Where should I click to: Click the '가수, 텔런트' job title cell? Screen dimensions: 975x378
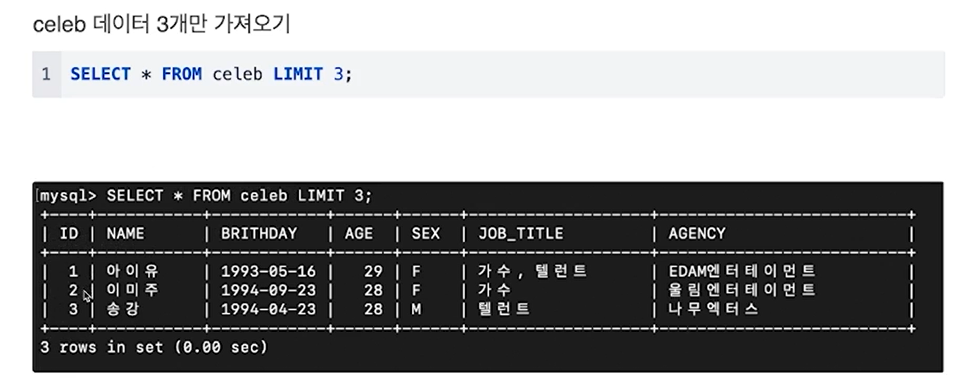point(532,272)
